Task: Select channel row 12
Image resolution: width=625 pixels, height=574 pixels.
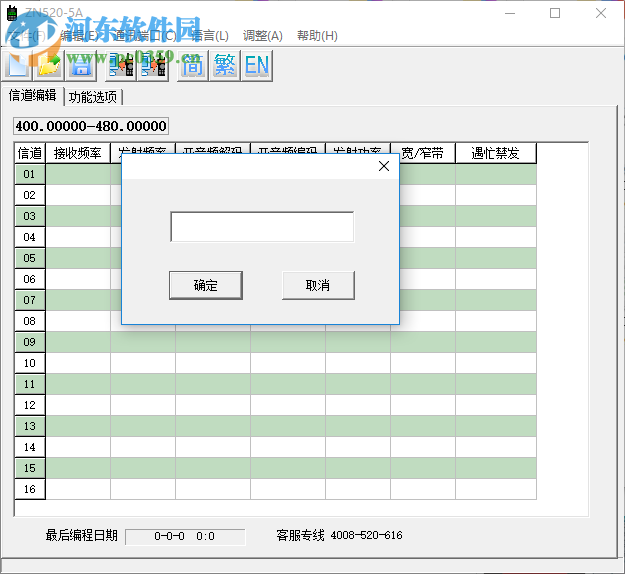Action: pos(29,405)
